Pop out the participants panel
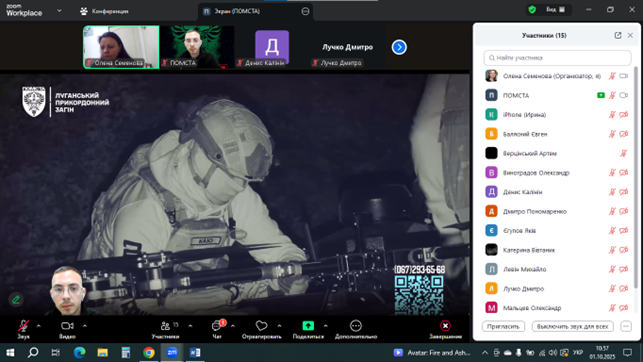 pyautogui.click(x=618, y=36)
